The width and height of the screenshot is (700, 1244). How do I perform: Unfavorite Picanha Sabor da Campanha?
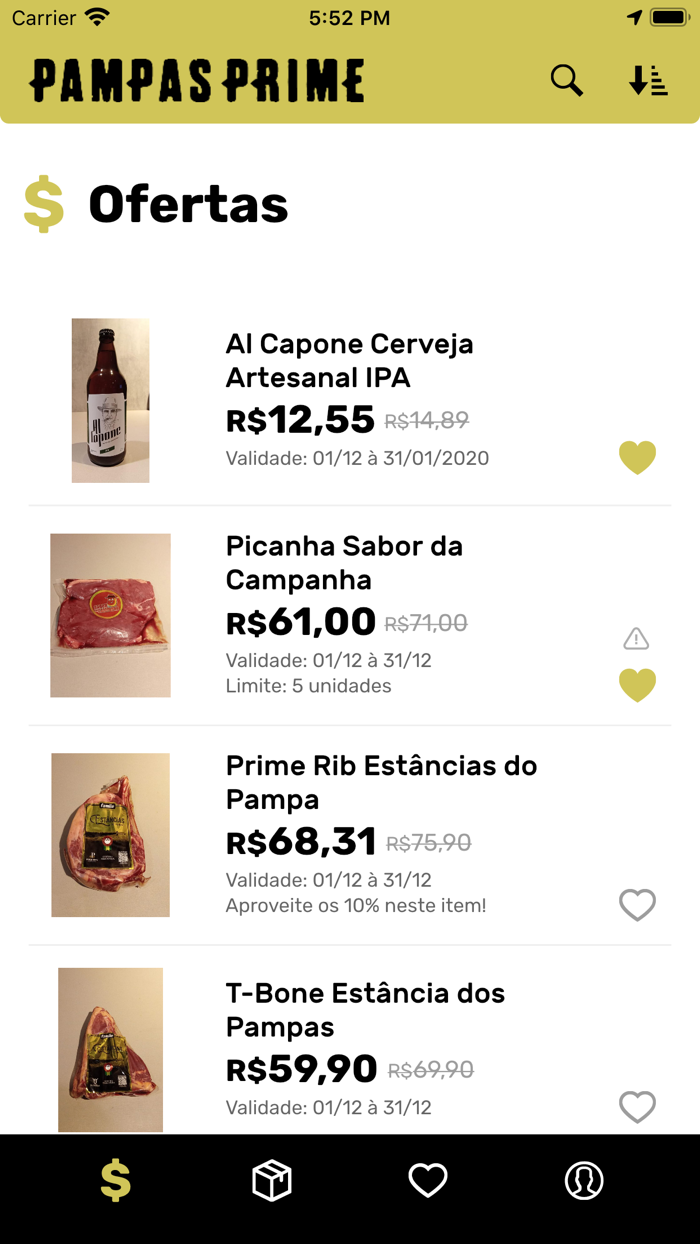coord(637,685)
